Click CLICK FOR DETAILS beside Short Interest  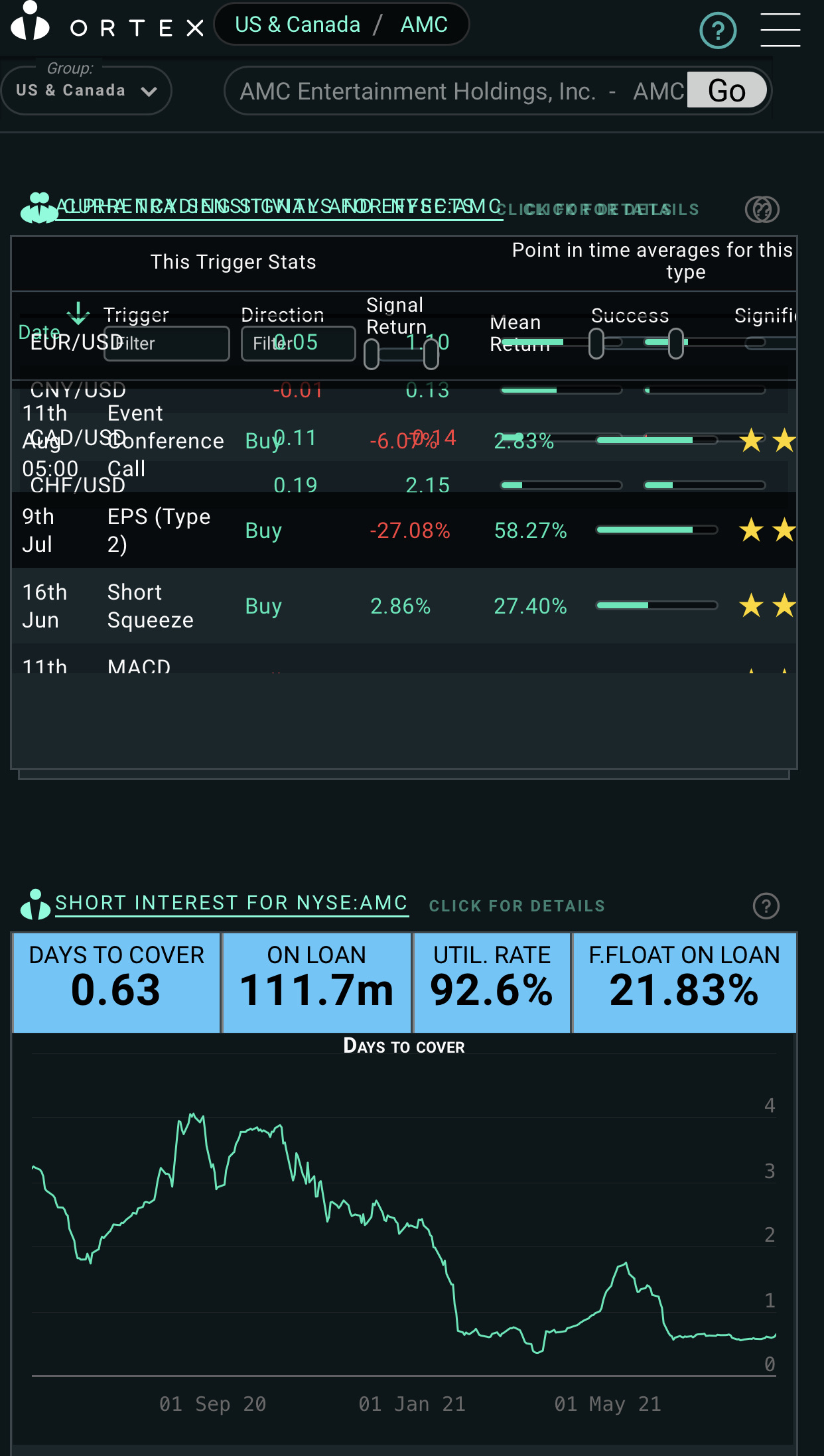517,906
